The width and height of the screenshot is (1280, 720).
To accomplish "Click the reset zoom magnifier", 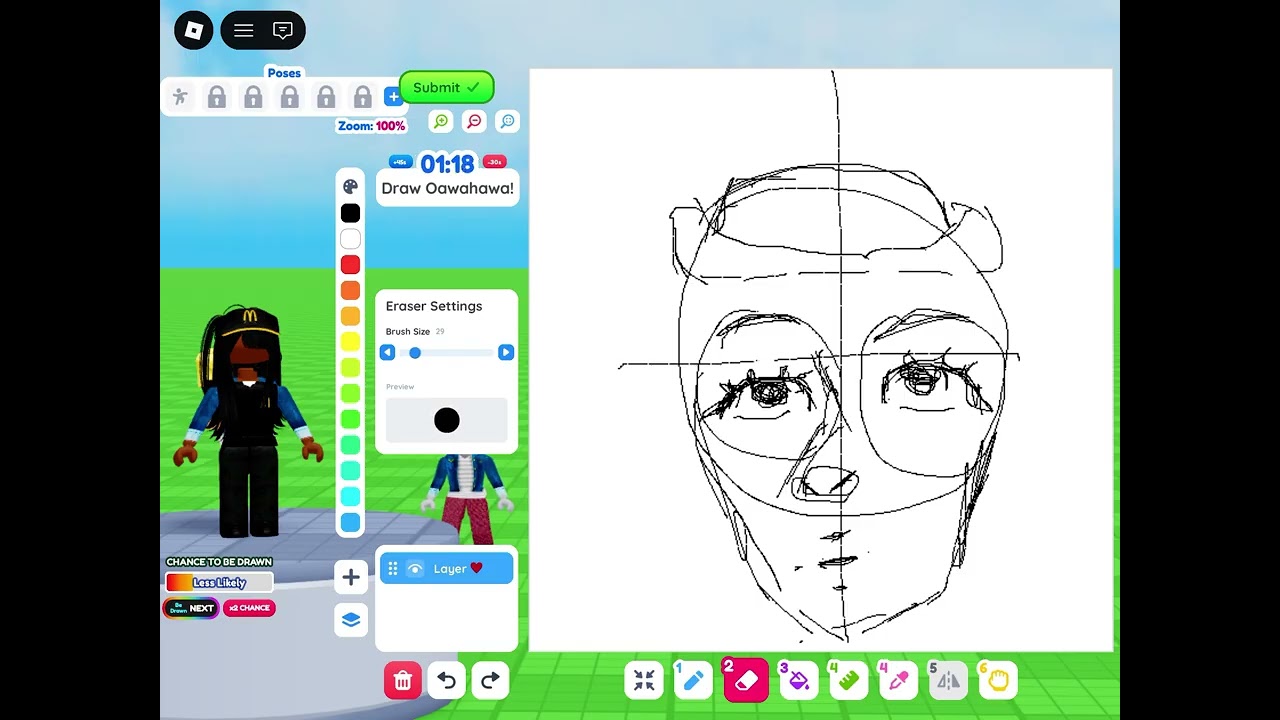I will (507, 121).
